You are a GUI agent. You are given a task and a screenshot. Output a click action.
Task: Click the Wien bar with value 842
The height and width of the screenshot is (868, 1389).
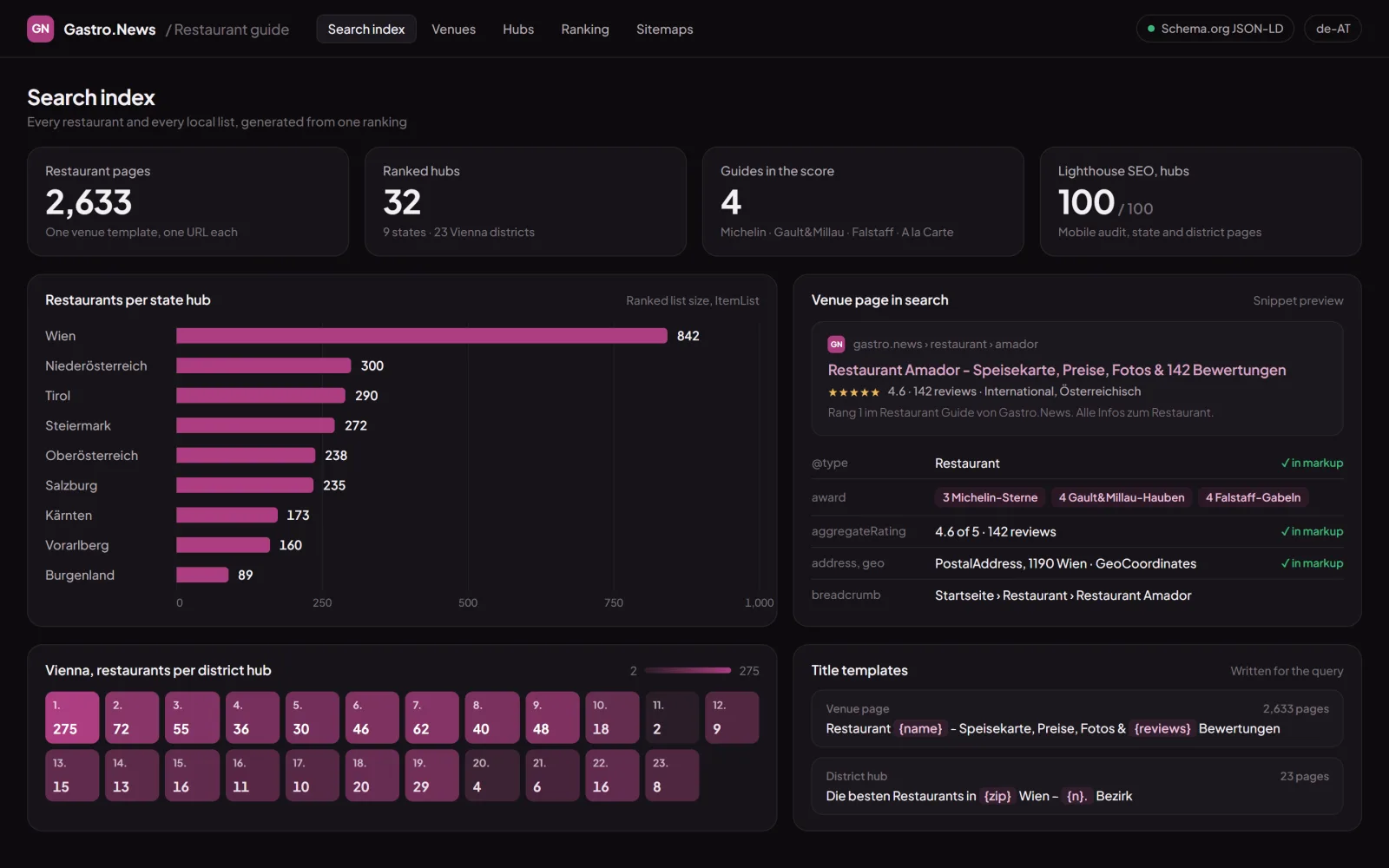click(x=422, y=336)
